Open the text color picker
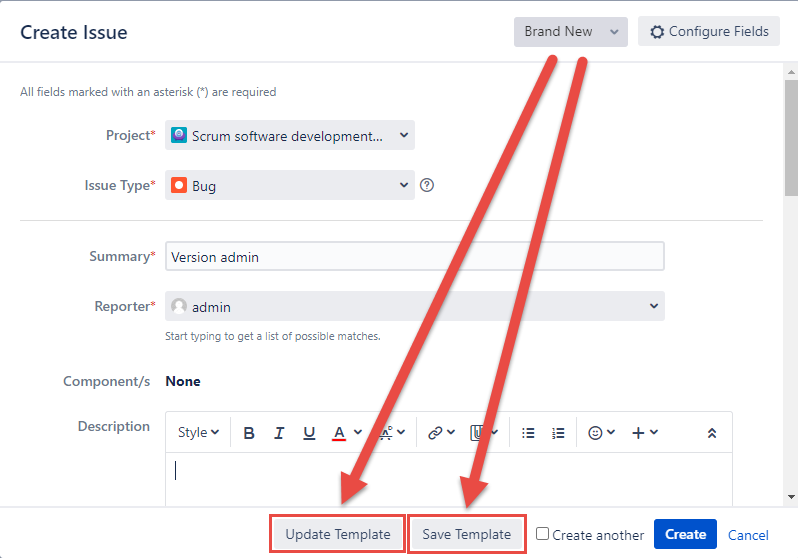Viewport: 798px width, 558px height. [345, 433]
